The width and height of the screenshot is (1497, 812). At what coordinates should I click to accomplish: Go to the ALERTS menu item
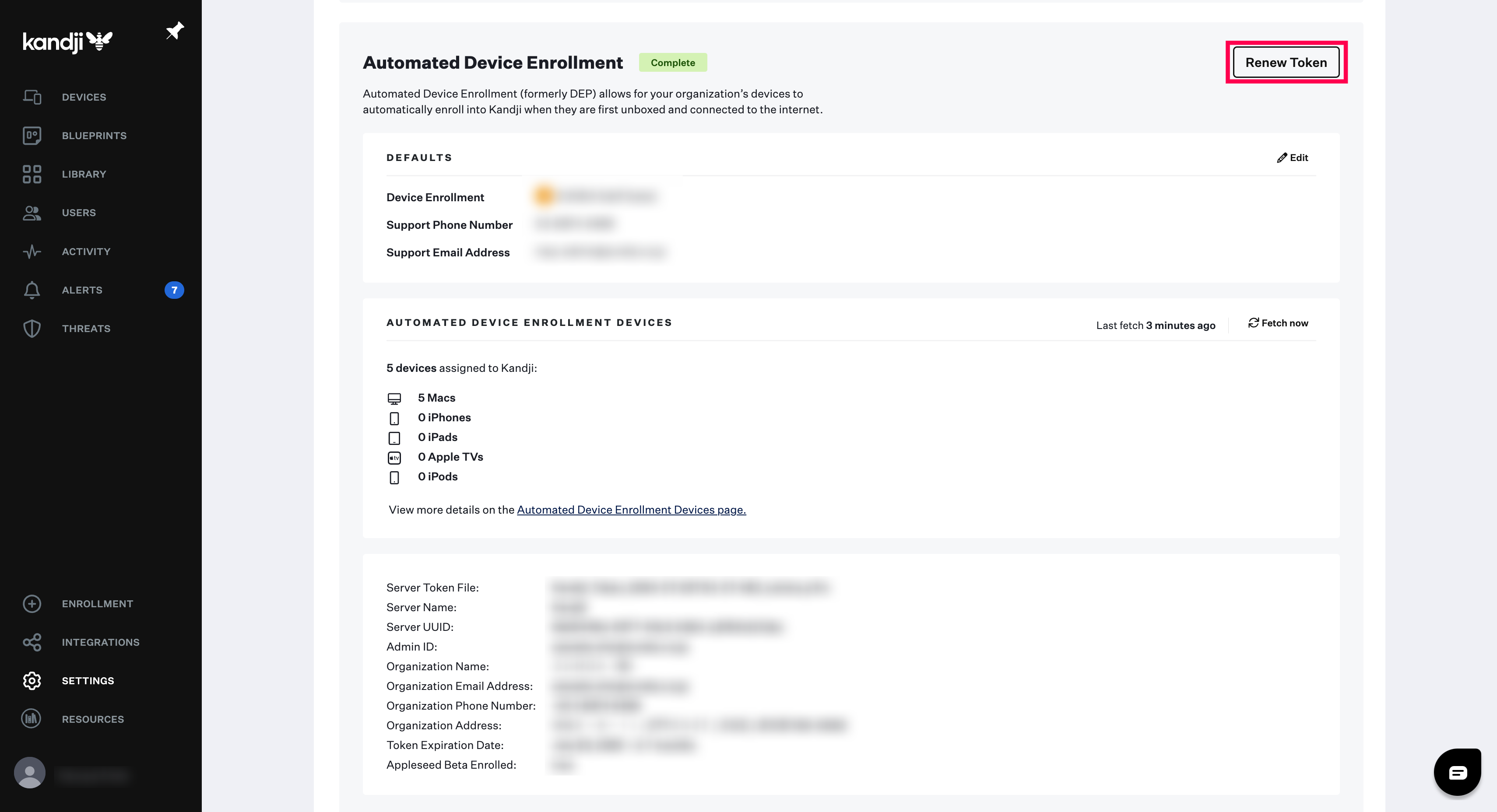pyautogui.click(x=82, y=290)
